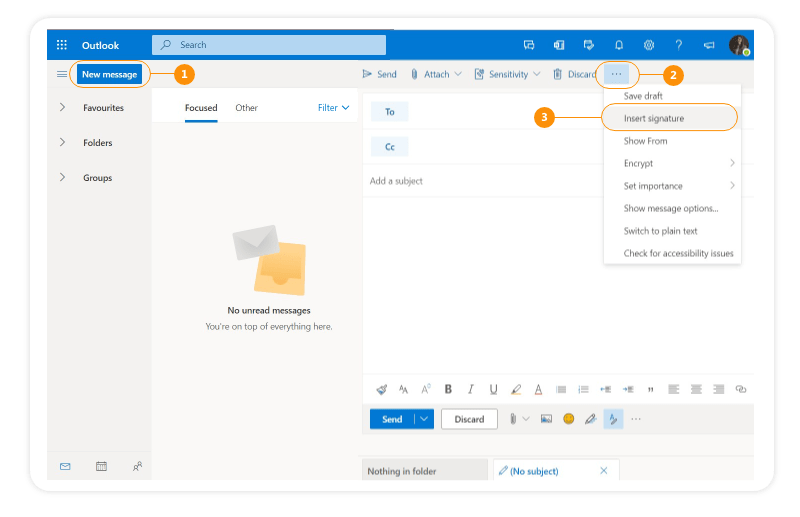Open more options beside formatting toggle

click(x=636, y=419)
